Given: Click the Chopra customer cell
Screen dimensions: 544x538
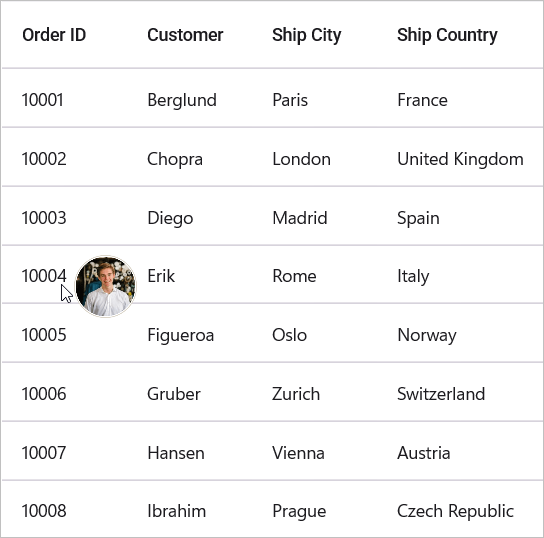Looking at the screenshot, I should [175, 159].
